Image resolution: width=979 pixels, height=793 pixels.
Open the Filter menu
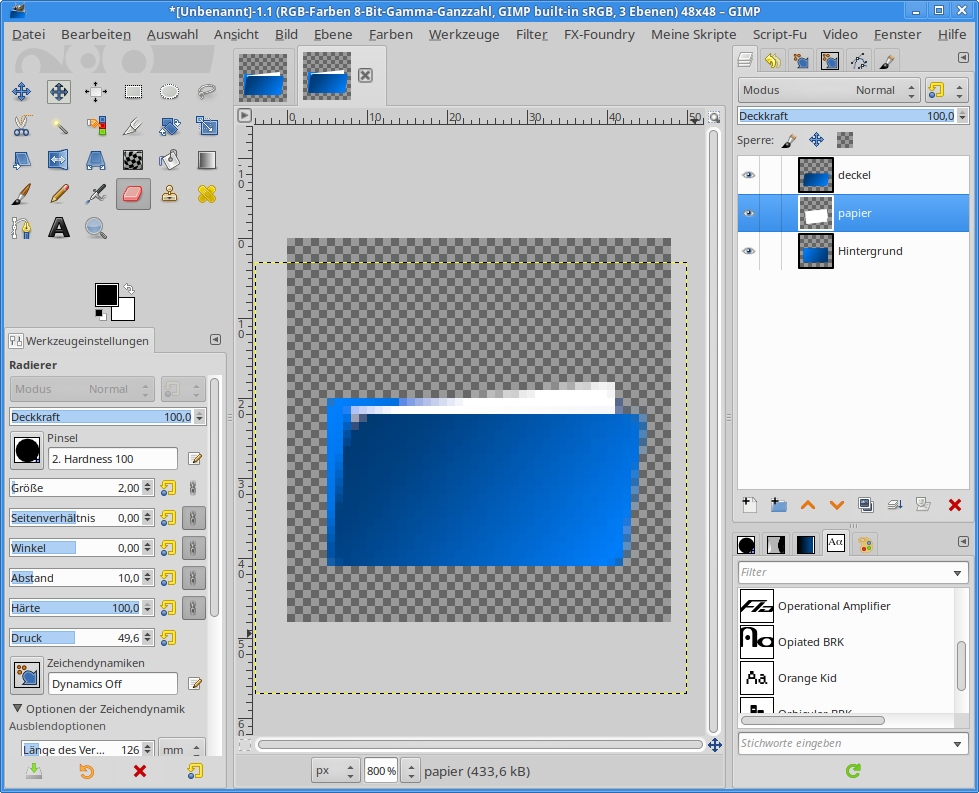pos(531,34)
